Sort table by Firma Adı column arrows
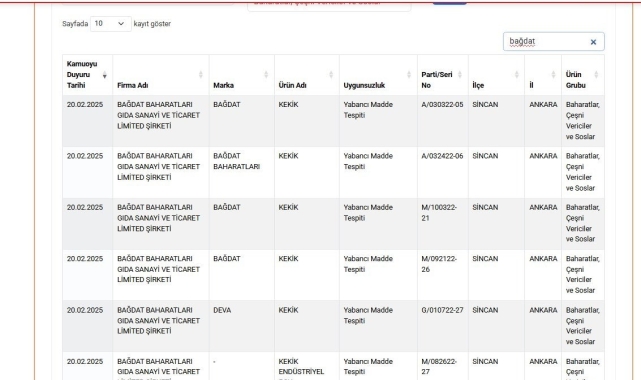Image resolution: width=641 pixels, height=380 pixels. coord(200,74)
